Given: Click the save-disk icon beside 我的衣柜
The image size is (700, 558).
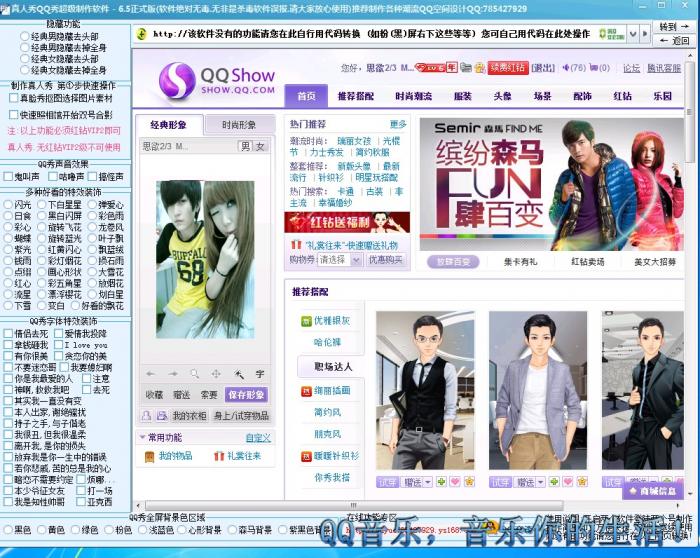Looking at the screenshot, I should pyautogui.click(x=161, y=416).
